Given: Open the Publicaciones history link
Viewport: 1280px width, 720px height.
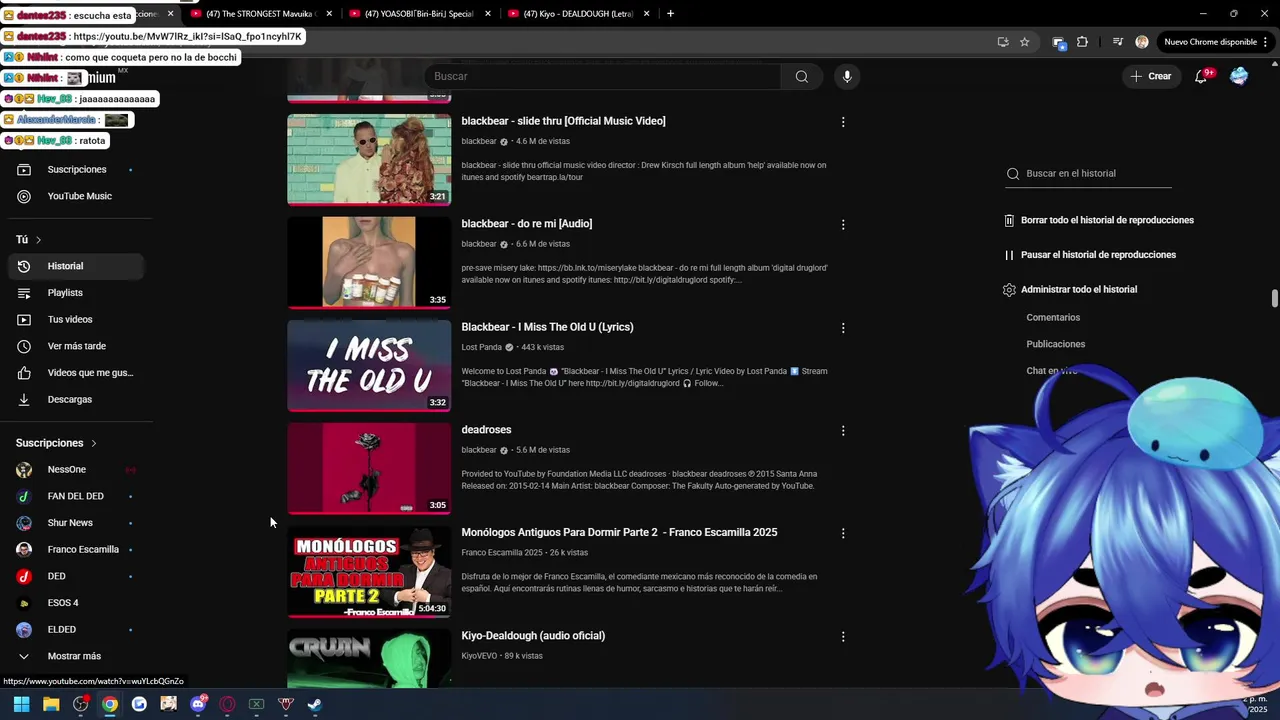Looking at the screenshot, I should (1055, 344).
